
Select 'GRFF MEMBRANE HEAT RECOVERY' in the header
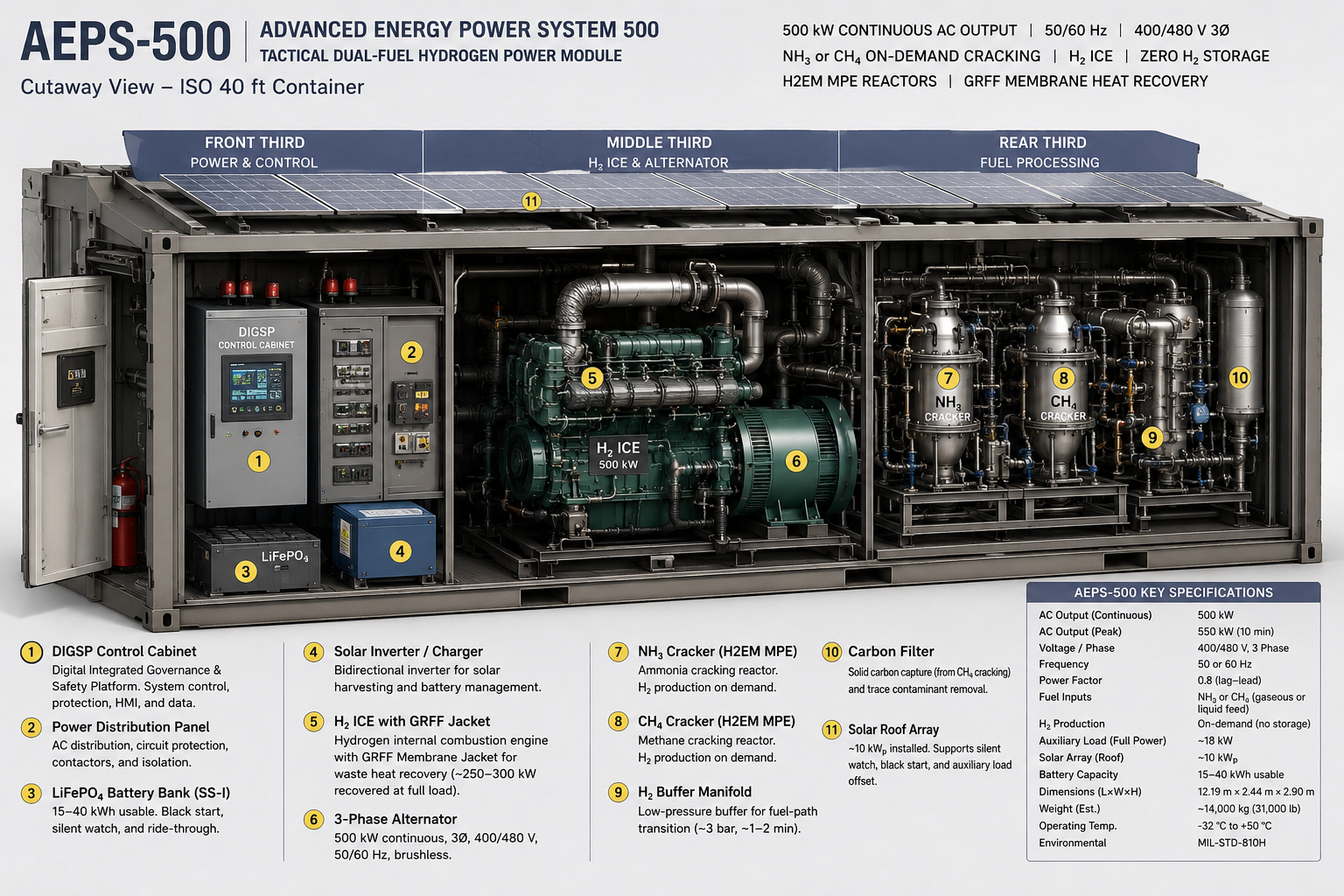1085,81
